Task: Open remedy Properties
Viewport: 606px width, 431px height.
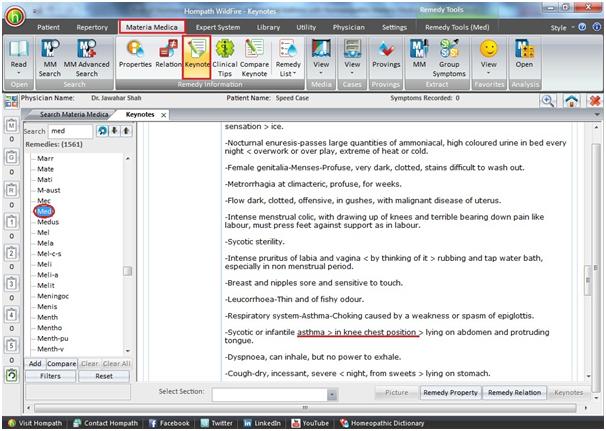Action: (135, 54)
